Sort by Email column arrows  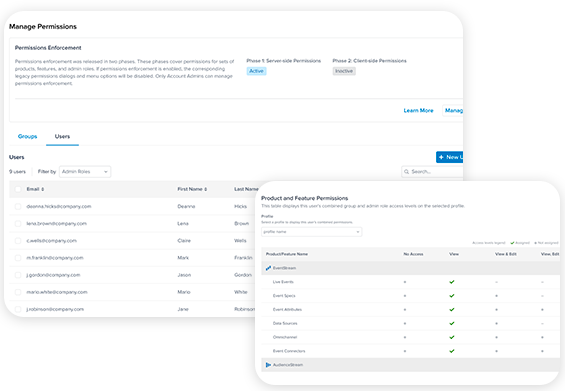tap(43, 189)
